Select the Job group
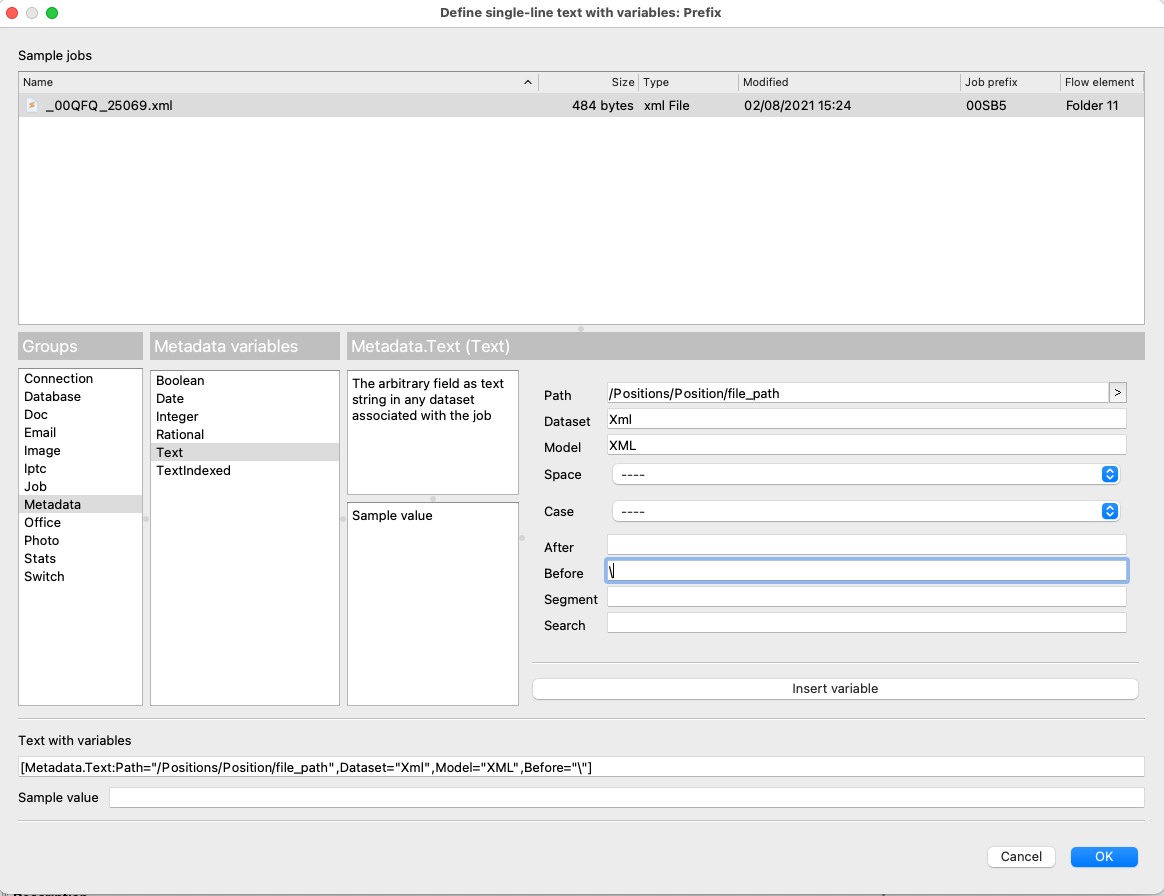The image size is (1164, 896). click(36, 487)
